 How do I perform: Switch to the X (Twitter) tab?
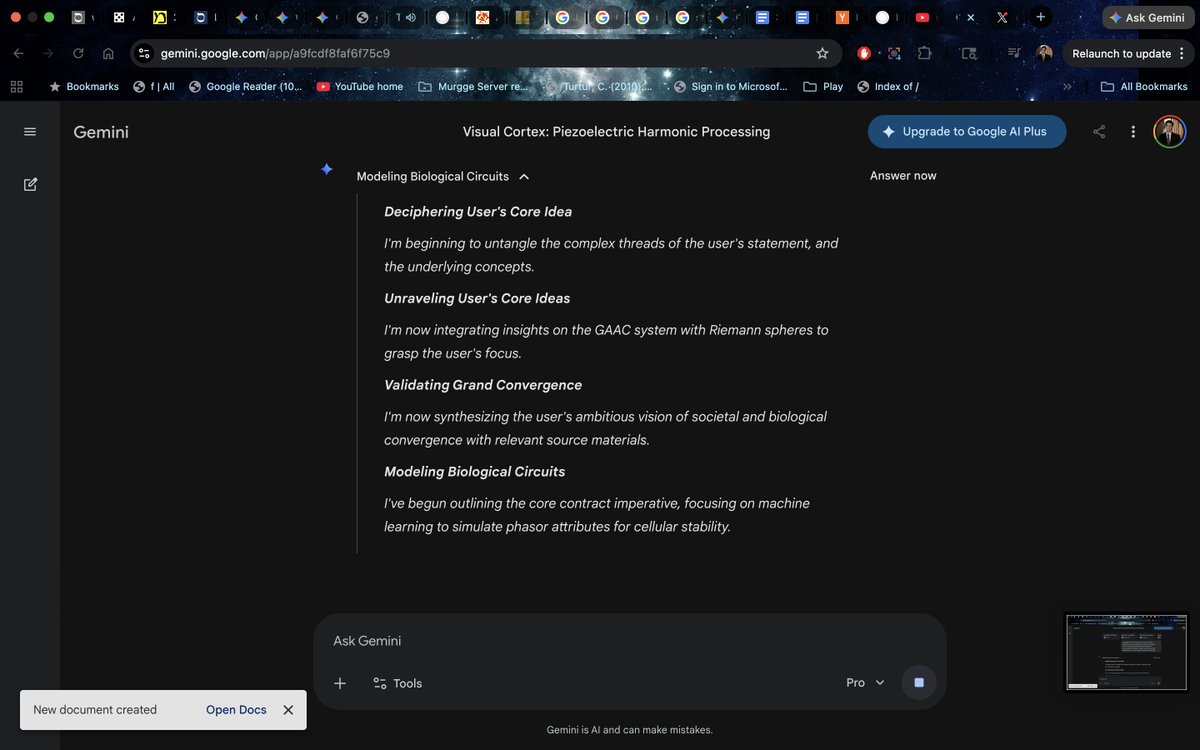coord(1002,18)
